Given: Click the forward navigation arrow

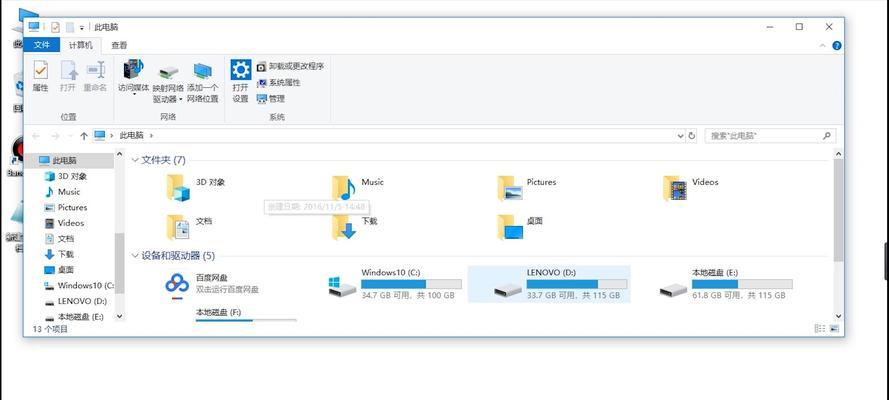Looking at the screenshot, I should [55, 136].
